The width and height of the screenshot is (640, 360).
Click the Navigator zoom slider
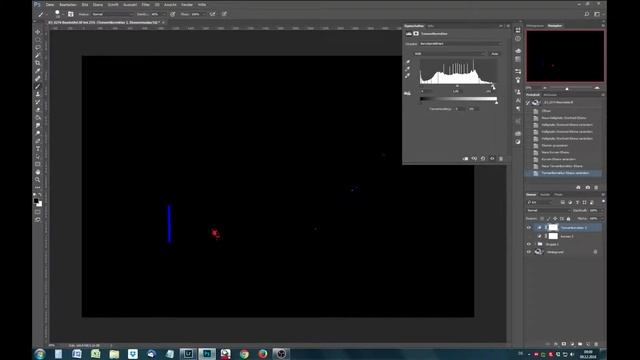point(567,88)
